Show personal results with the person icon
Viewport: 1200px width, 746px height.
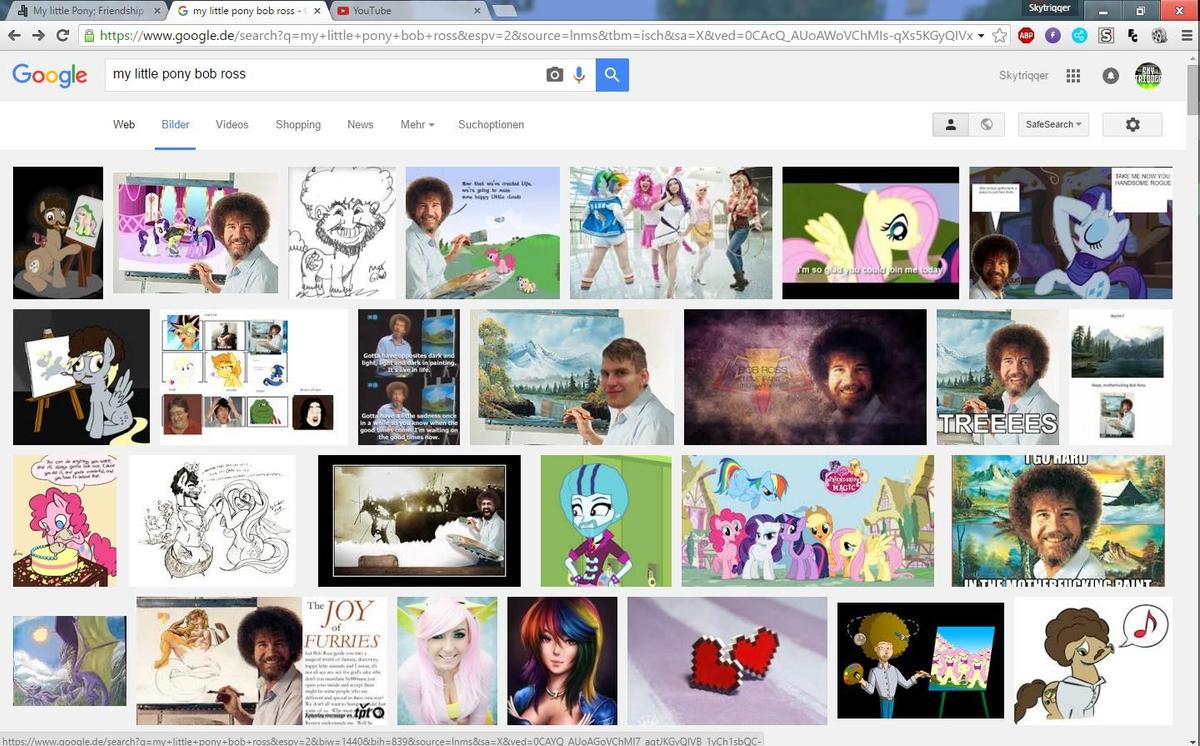[950, 124]
